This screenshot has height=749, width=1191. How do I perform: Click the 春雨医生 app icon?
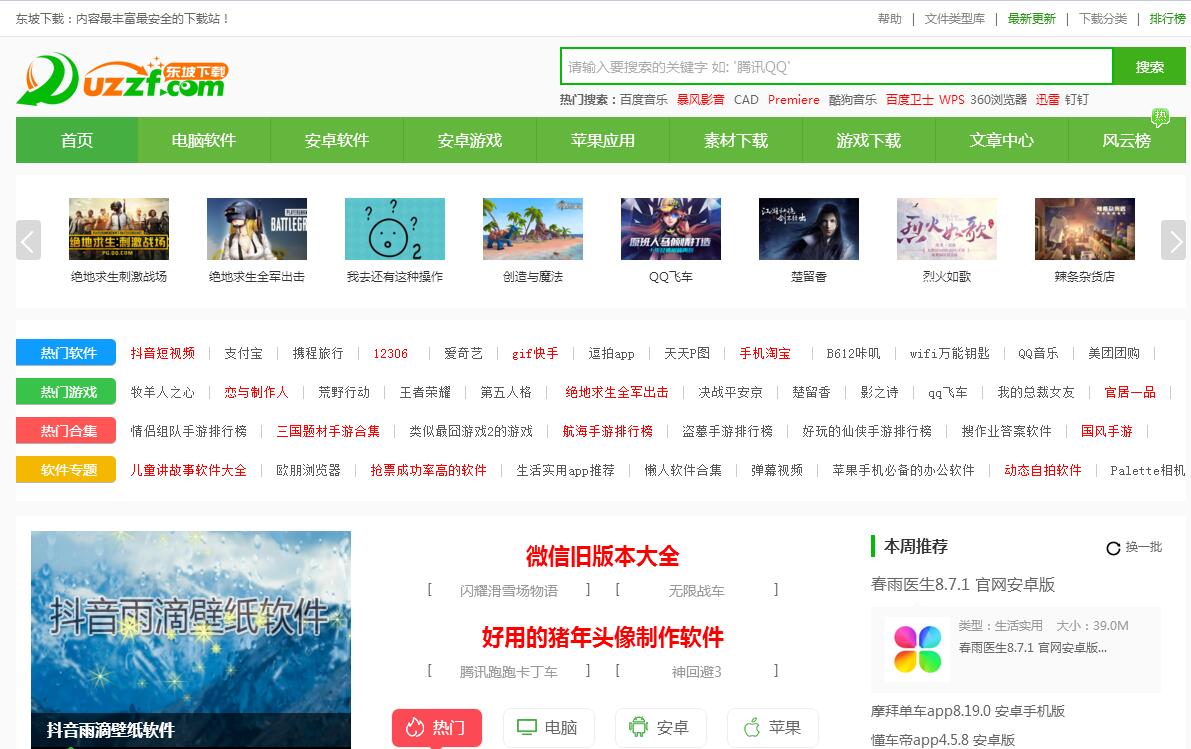[x=917, y=649]
